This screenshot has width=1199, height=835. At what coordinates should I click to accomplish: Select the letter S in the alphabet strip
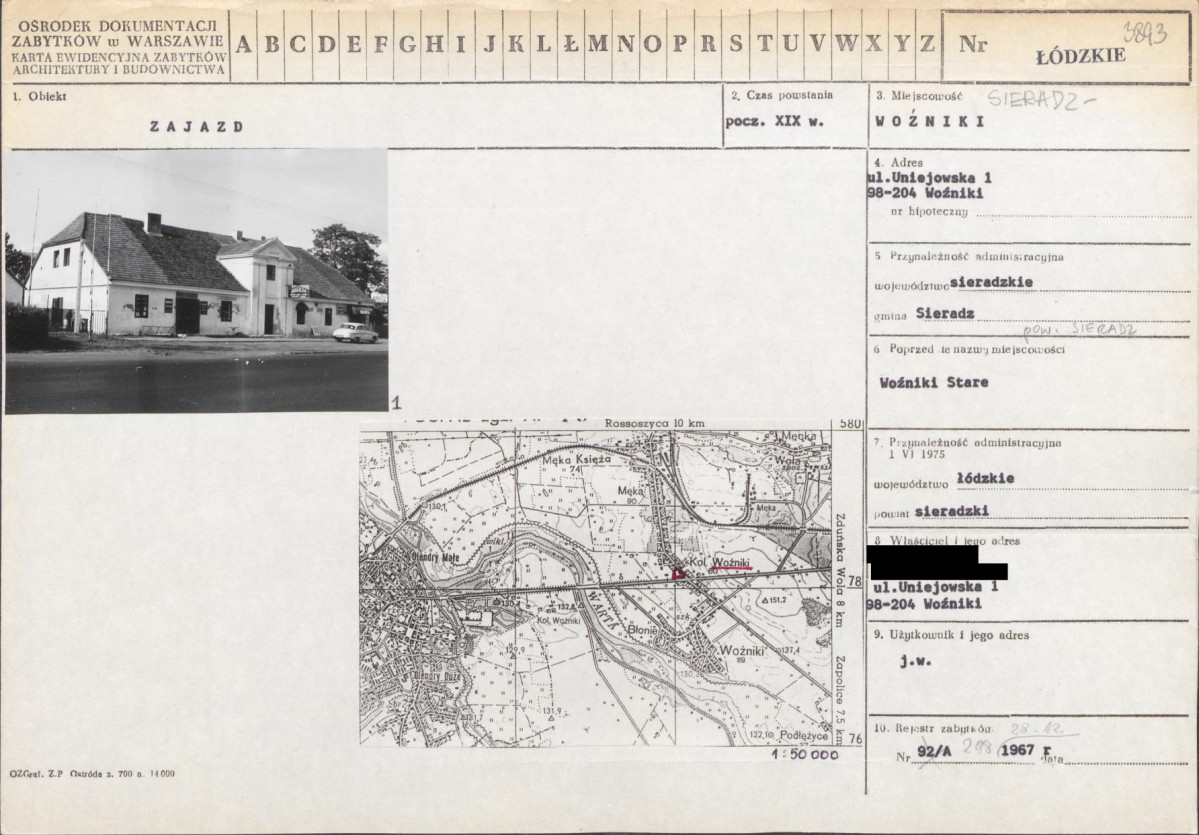pyautogui.click(x=735, y=44)
